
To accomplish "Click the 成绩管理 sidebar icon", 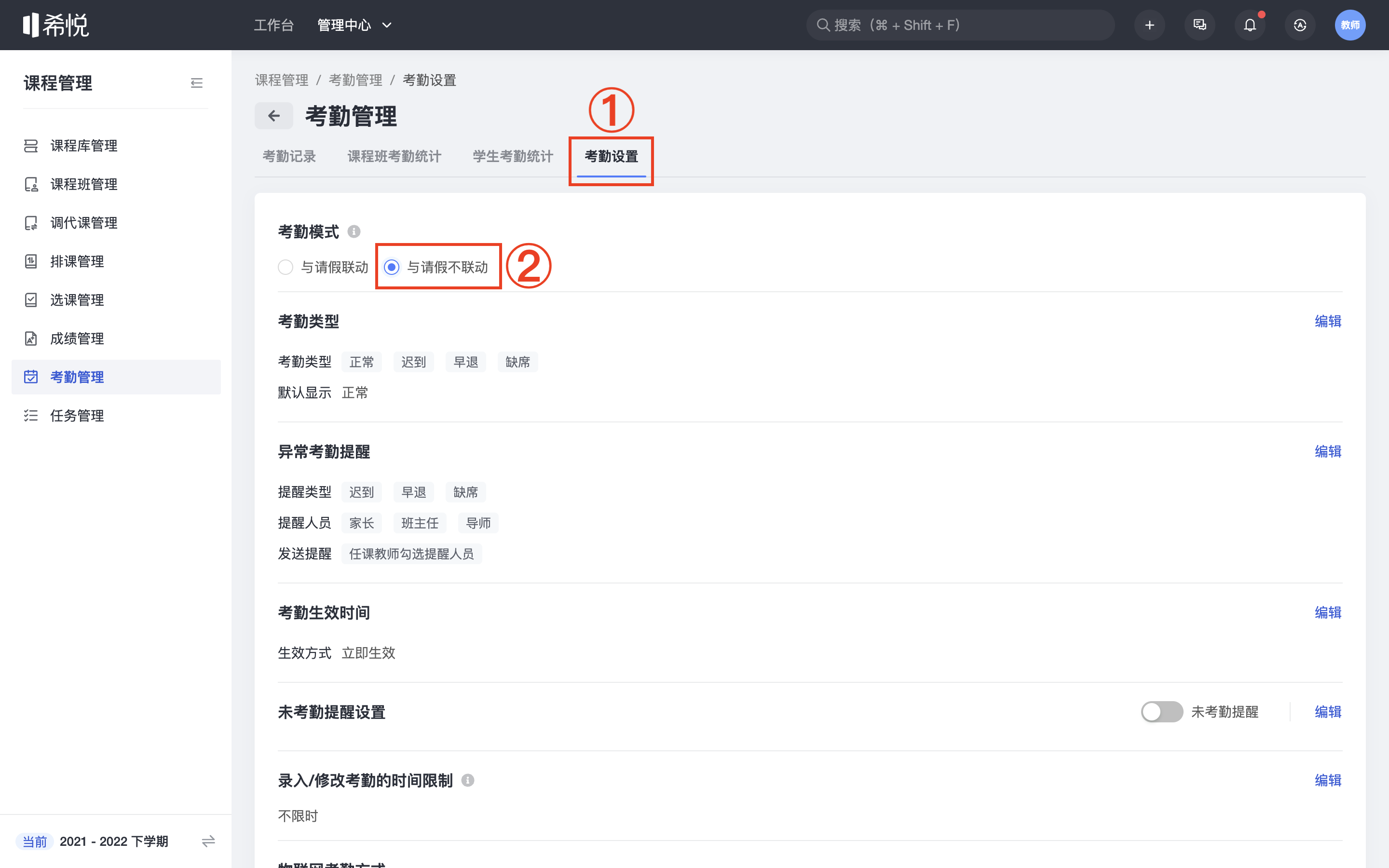I will click(x=31, y=339).
